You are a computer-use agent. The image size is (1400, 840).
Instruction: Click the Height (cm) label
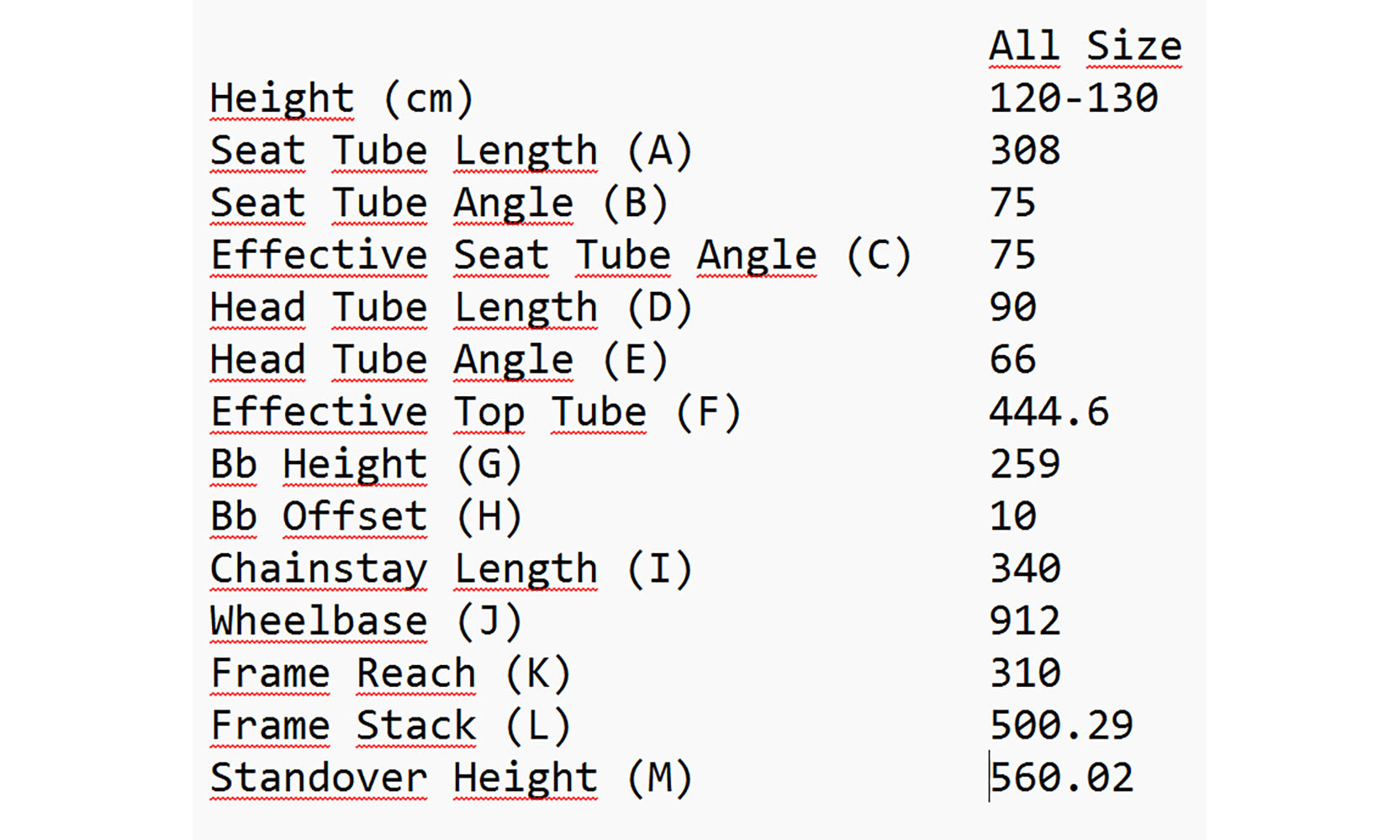pyautogui.click(x=341, y=98)
